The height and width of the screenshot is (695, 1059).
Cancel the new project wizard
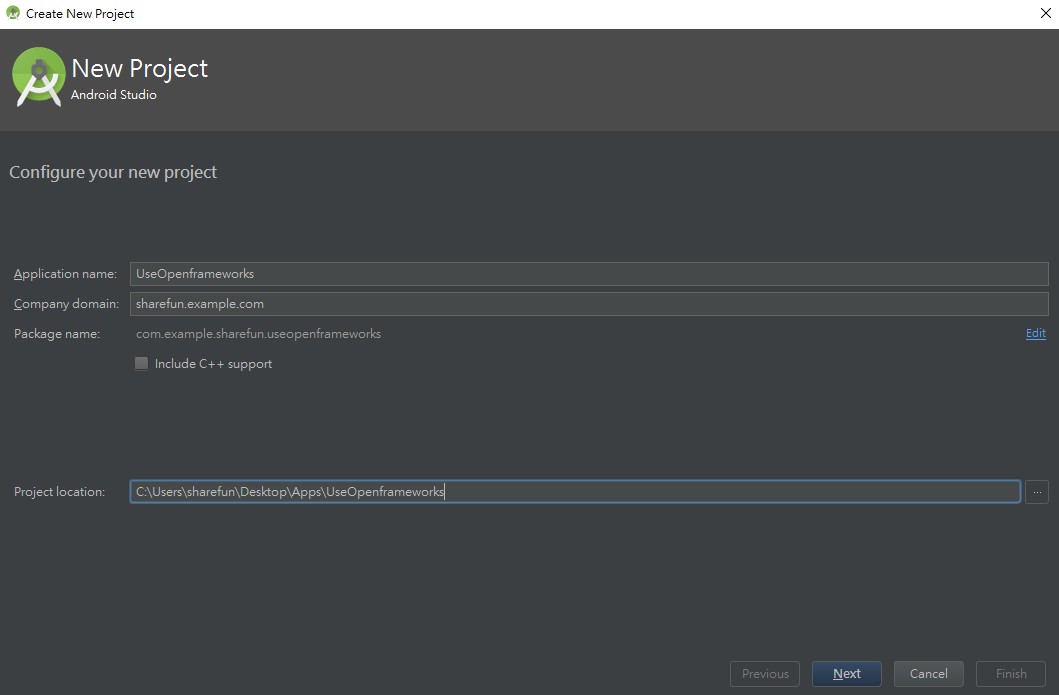pos(928,674)
